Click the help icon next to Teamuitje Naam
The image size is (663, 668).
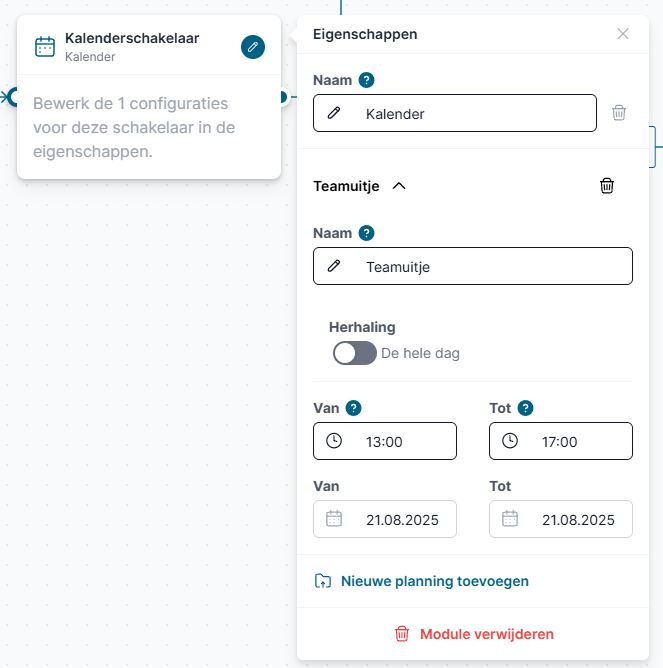pyautogui.click(x=366, y=233)
